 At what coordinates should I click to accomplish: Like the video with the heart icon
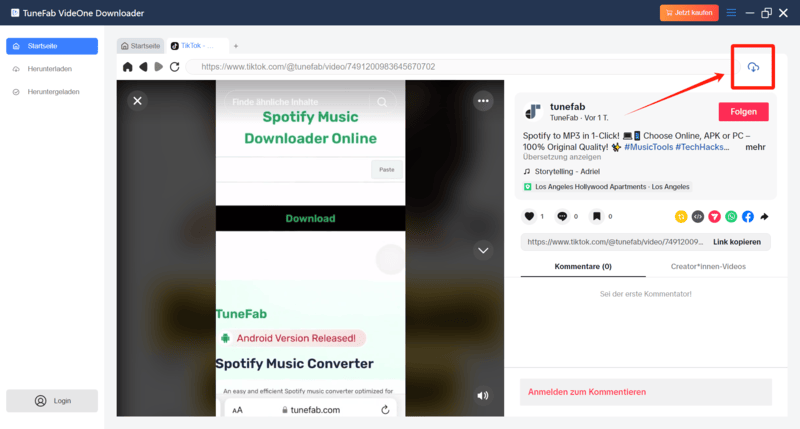(529, 216)
